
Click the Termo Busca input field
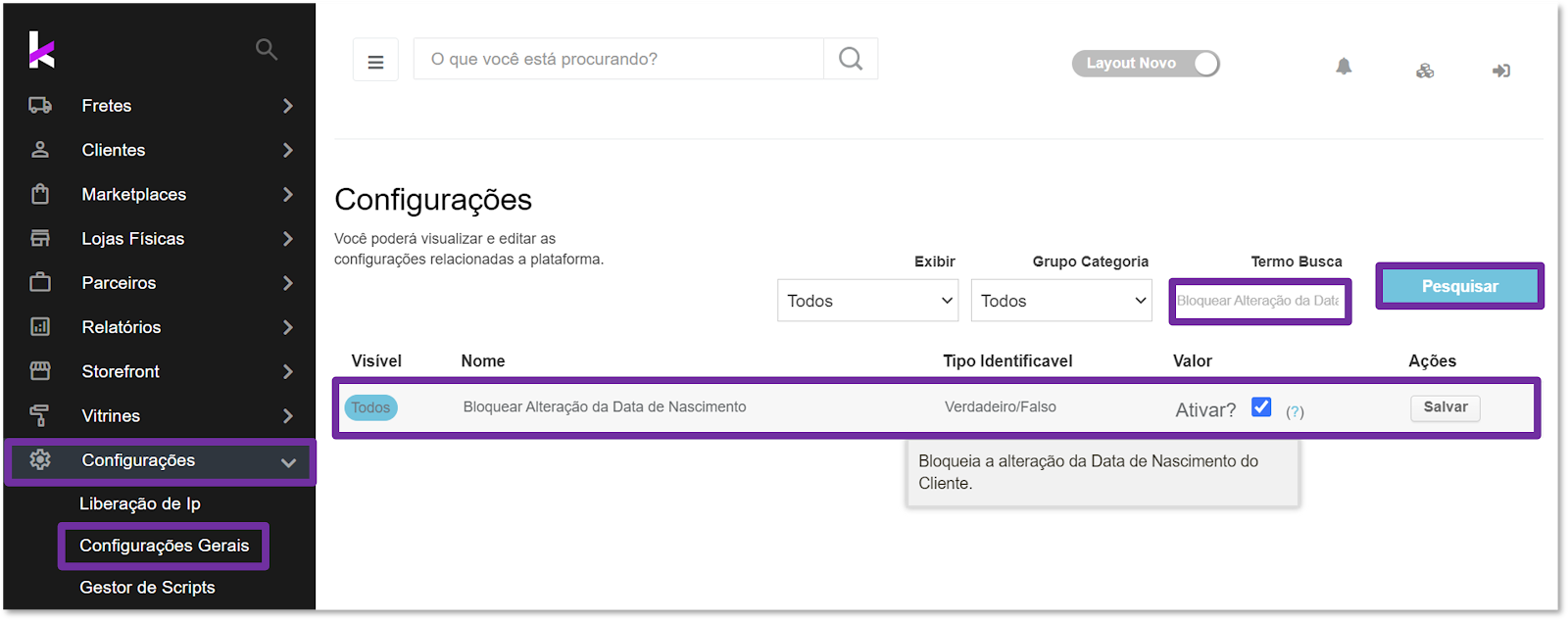click(1259, 301)
